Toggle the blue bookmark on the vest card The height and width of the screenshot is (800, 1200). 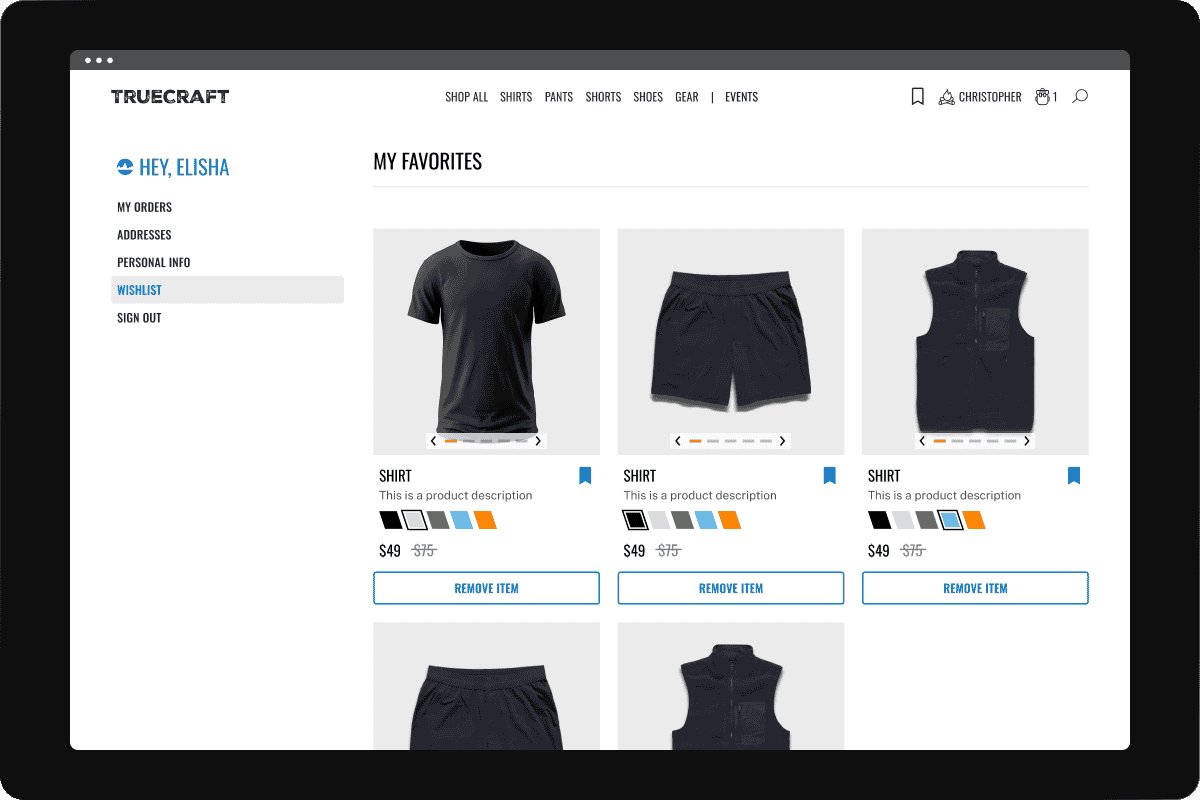coord(1074,476)
